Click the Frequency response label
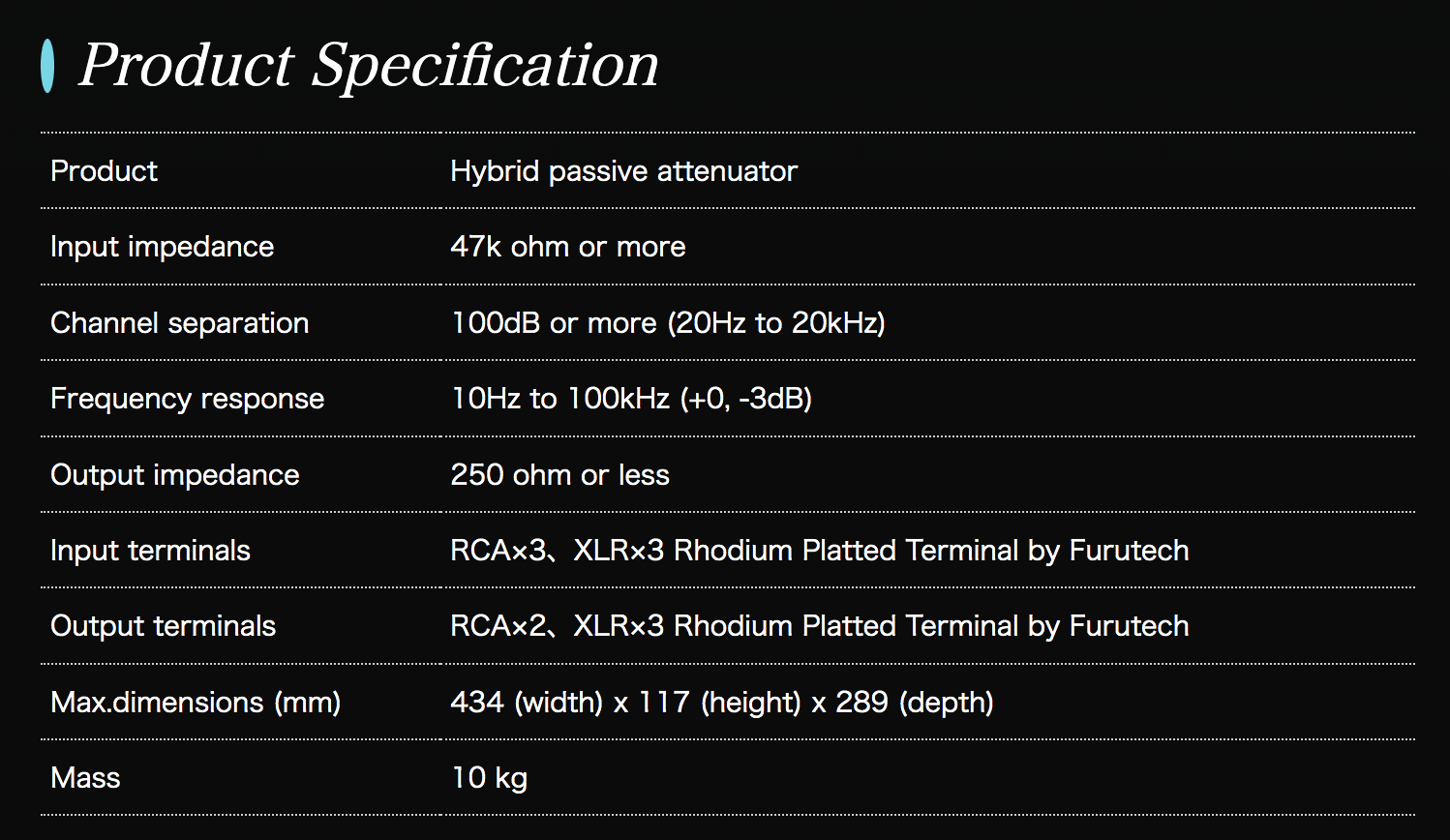The height and width of the screenshot is (840, 1450). tap(187, 399)
